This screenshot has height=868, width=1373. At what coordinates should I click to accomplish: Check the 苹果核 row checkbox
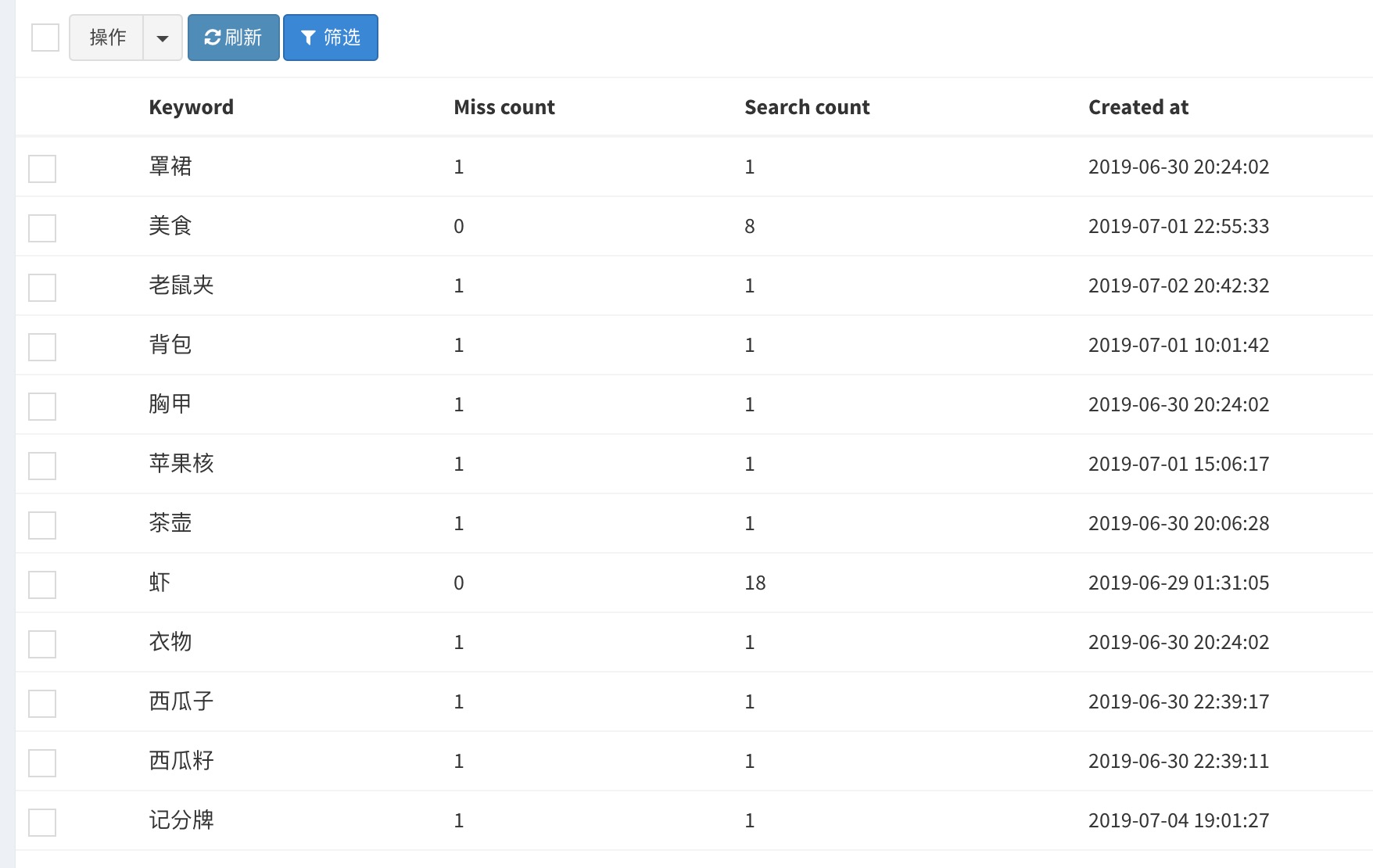(x=42, y=466)
